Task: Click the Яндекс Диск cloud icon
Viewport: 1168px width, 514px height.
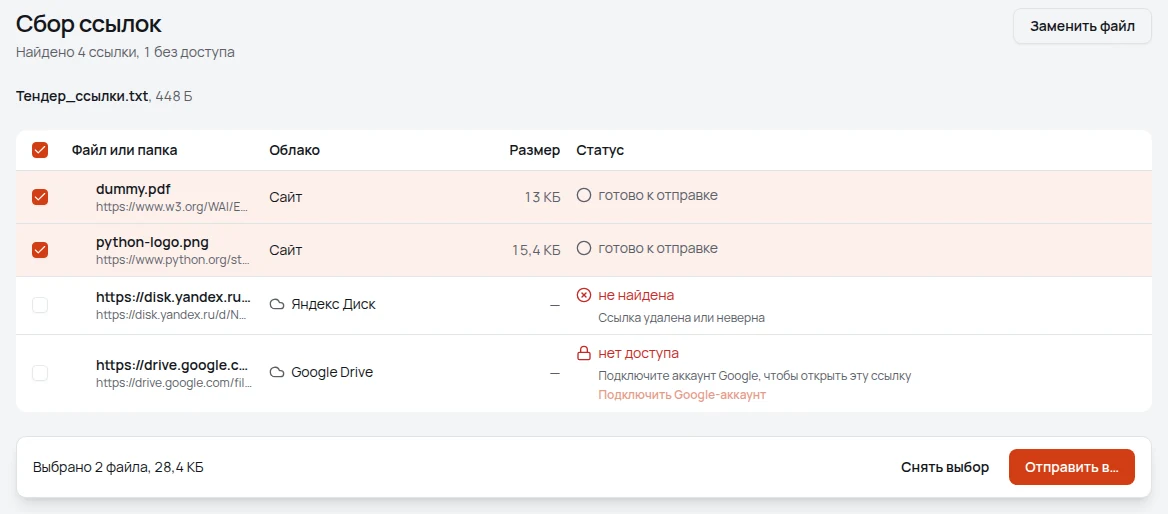Action: pyautogui.click(x=277, y=305)
